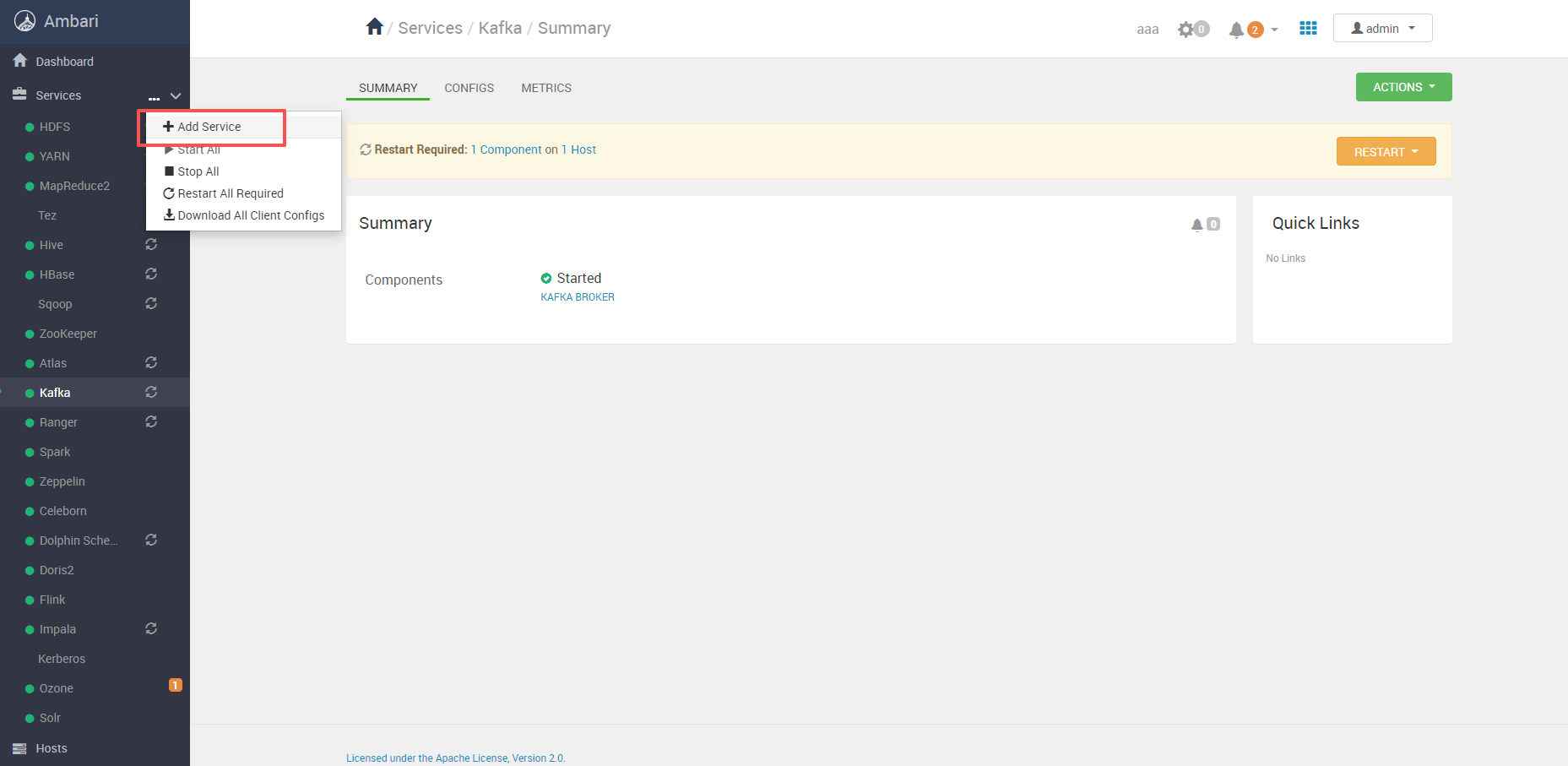This screenshot has width=1568, height=766.
Task: Open the KAFKA BROKER link
Action: tap(578, 297)
